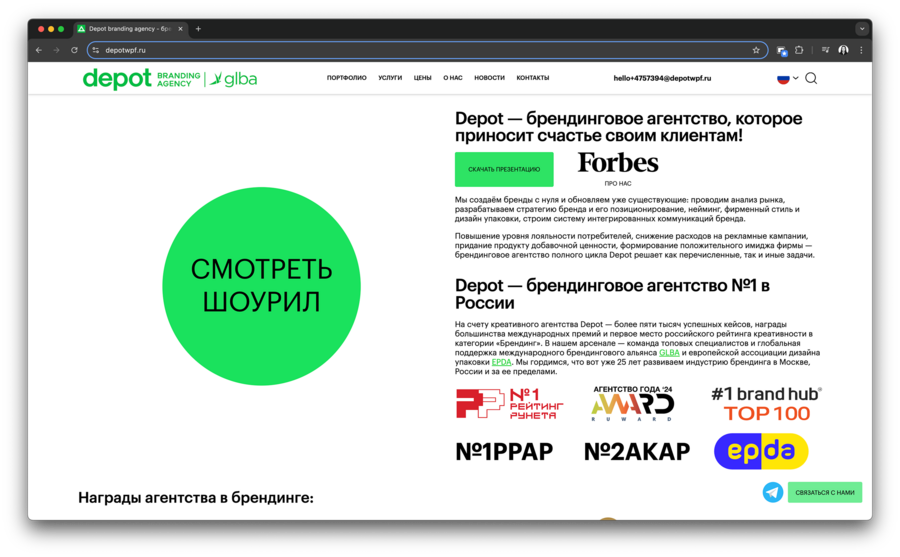Open the ПОРТФОЛИО menu item
The image size is (900, 557).
click(346, 78)
